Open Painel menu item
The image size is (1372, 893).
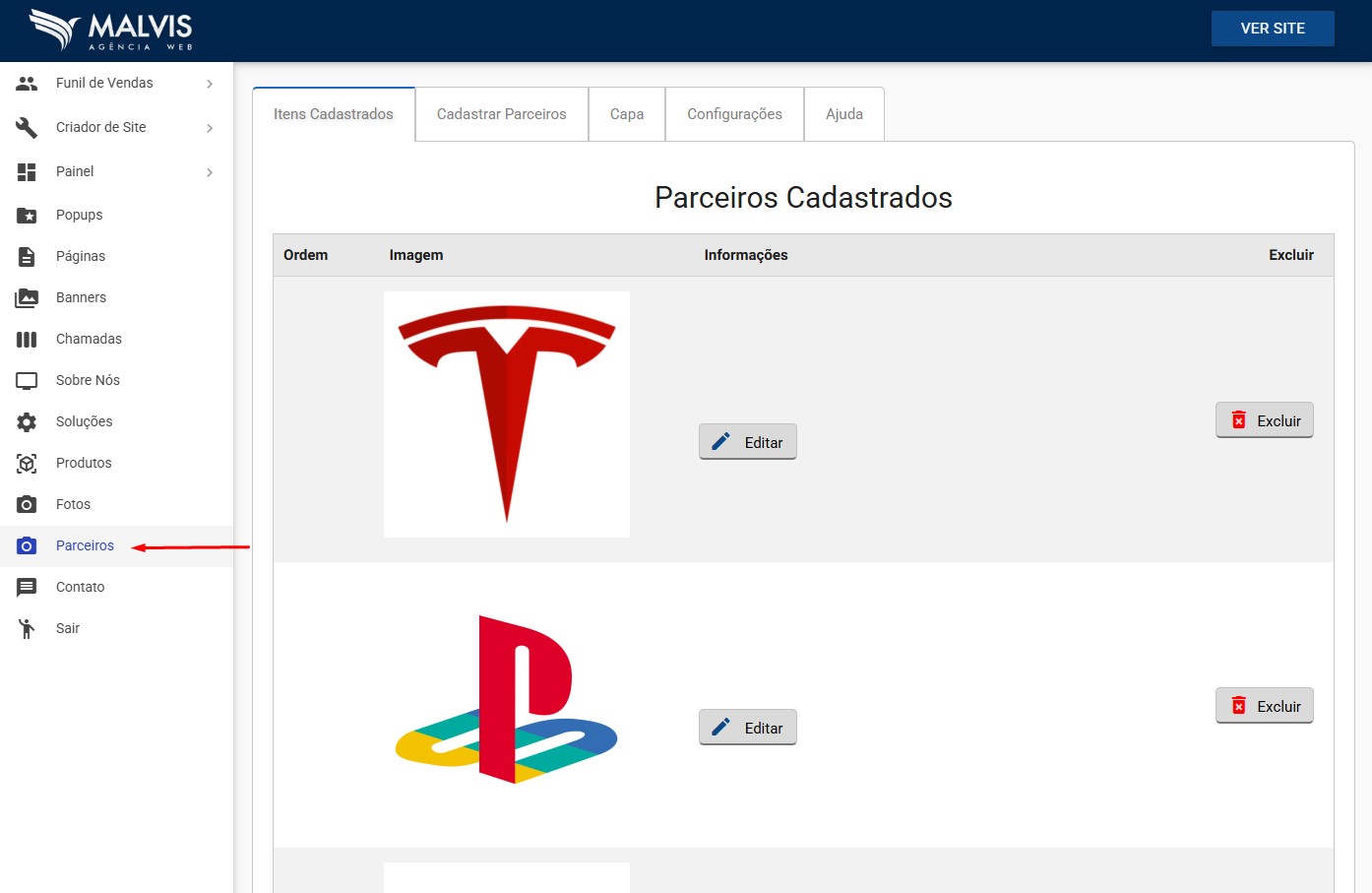tap(116, 172)
